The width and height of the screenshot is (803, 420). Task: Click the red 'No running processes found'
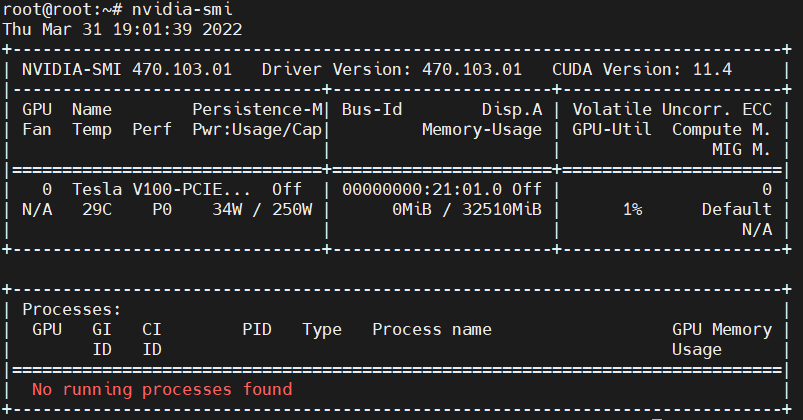coord(162,389)
